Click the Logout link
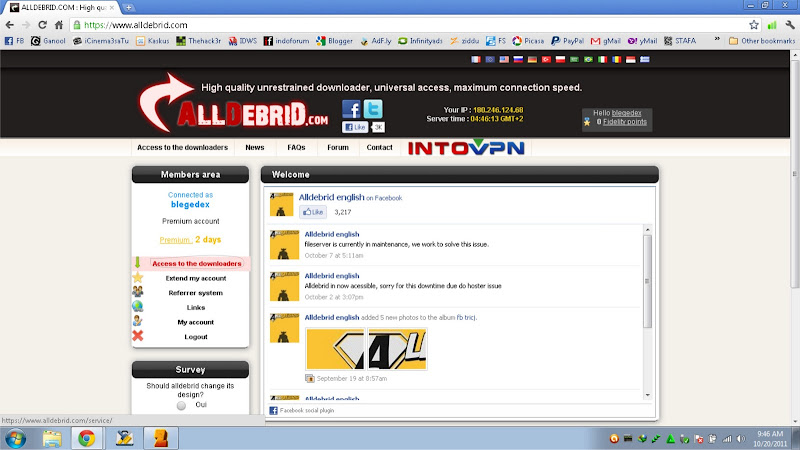 pyautogui.click(x=196, y=337)
